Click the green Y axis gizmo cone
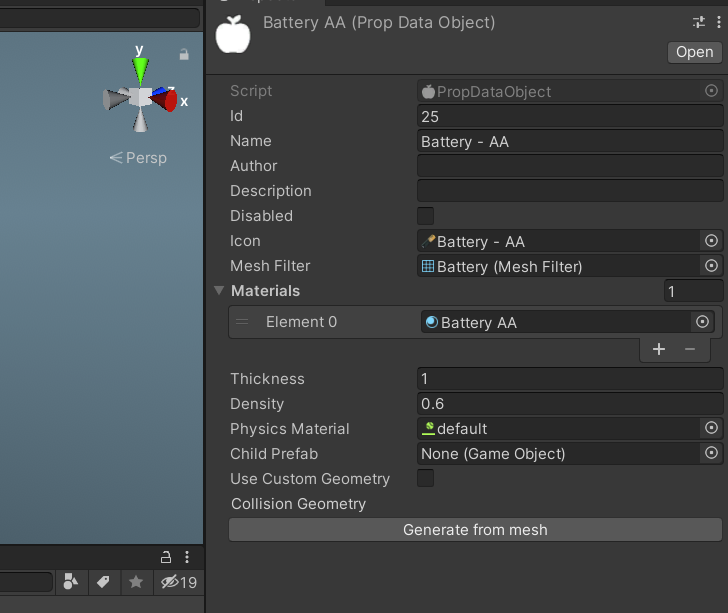The width and height of the screenshot is (728, 613). (140, 71)
